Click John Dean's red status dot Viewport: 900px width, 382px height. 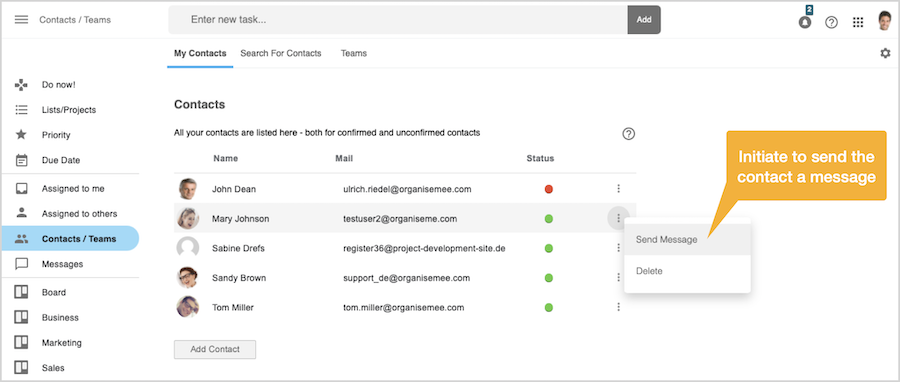pyautogui.click(x=549, y=189)
